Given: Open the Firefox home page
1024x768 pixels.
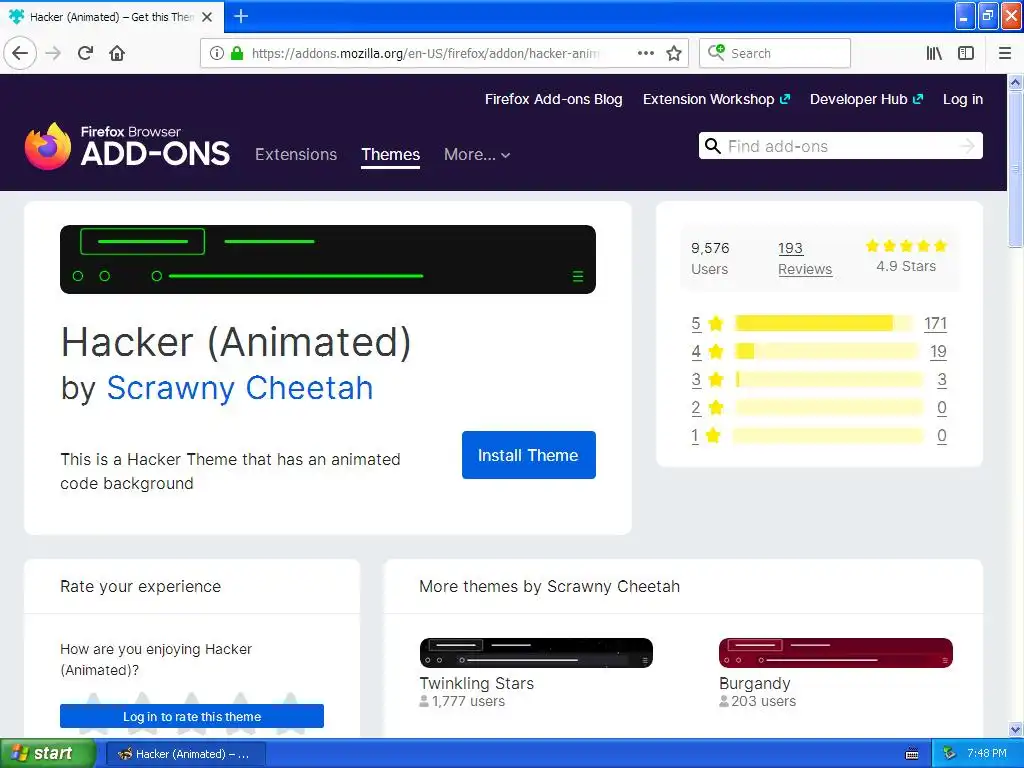Looking at the screenshot, I should 117,53.
